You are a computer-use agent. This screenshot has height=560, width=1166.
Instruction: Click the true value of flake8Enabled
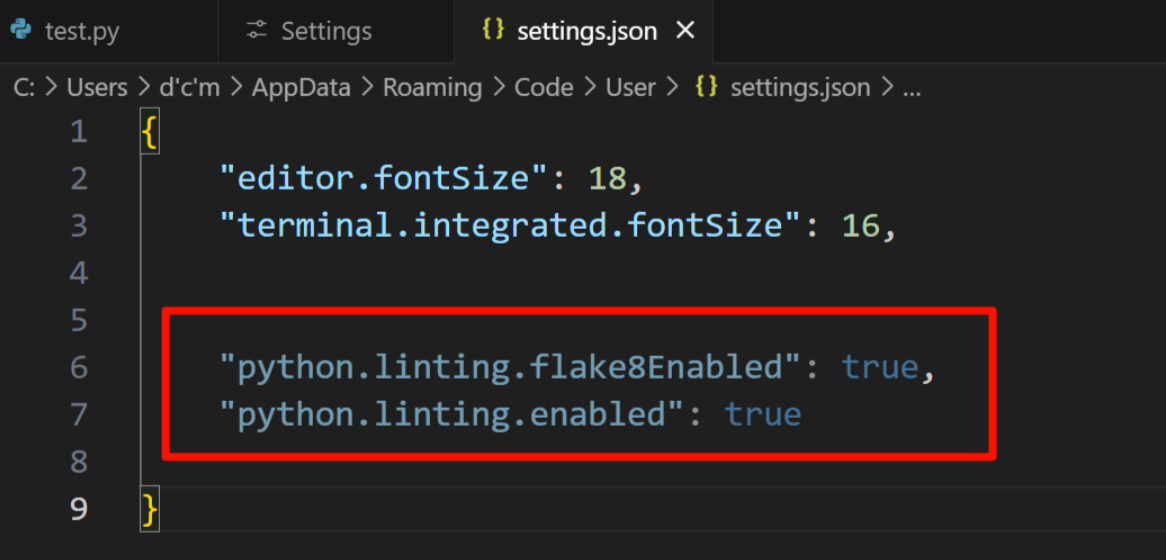tap(880, 368)
